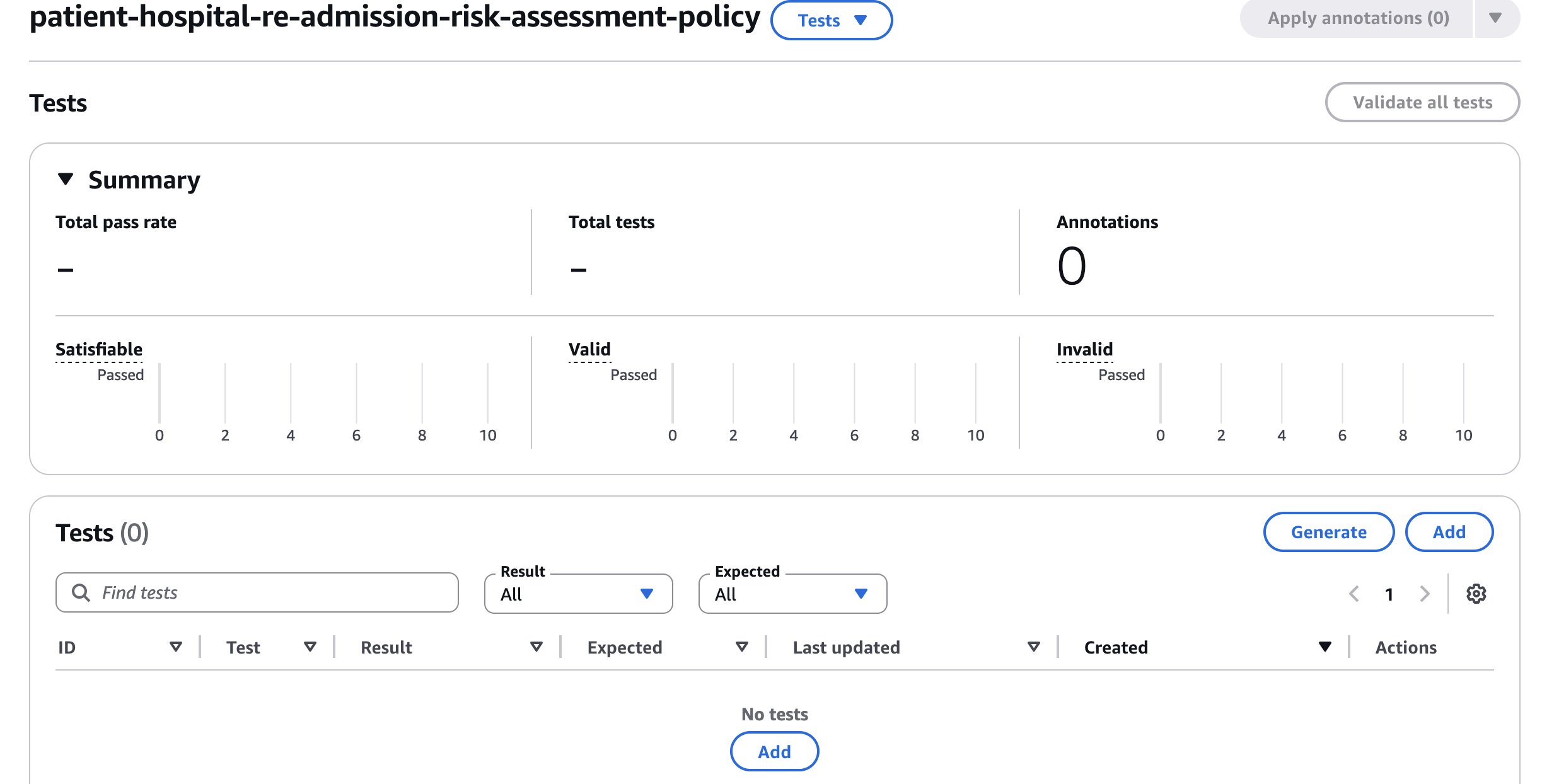
Task: Go to next page arrow
Action: 1424,593
